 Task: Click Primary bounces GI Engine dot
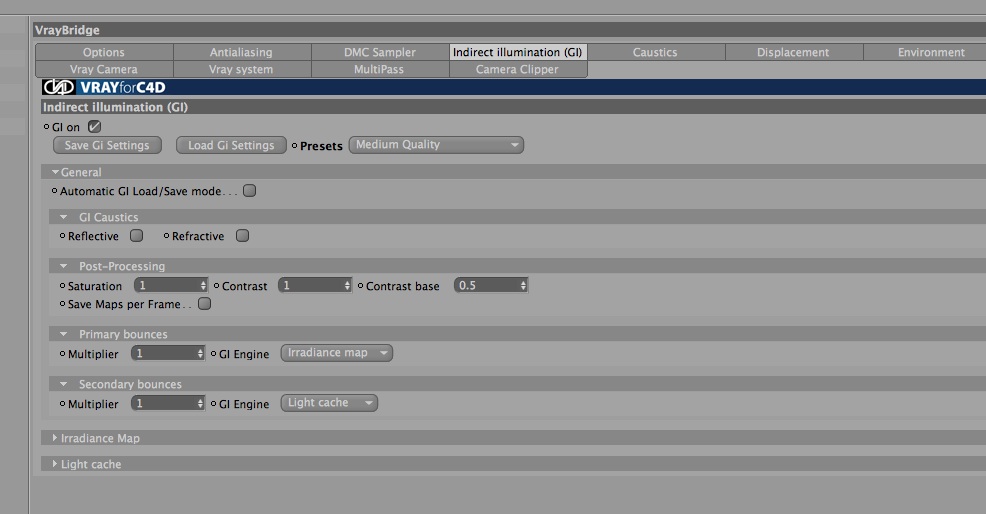click(213, 354)
